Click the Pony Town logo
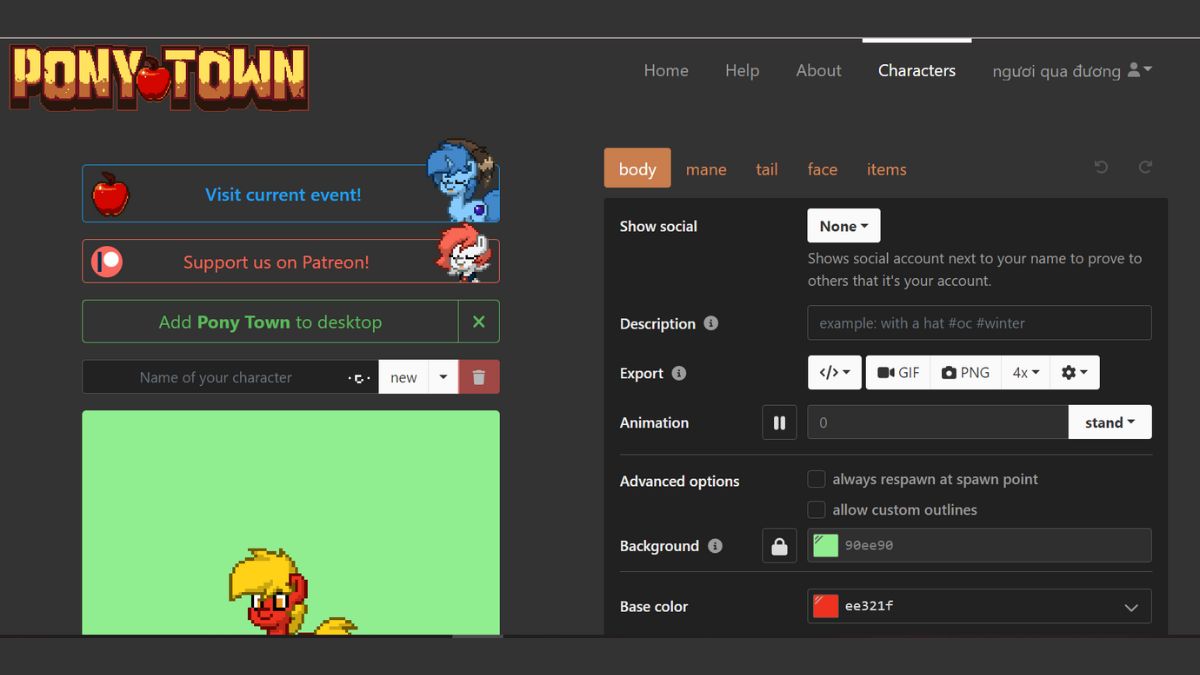The height and width of the screenshot is (675, 1200). click(160, 77)
